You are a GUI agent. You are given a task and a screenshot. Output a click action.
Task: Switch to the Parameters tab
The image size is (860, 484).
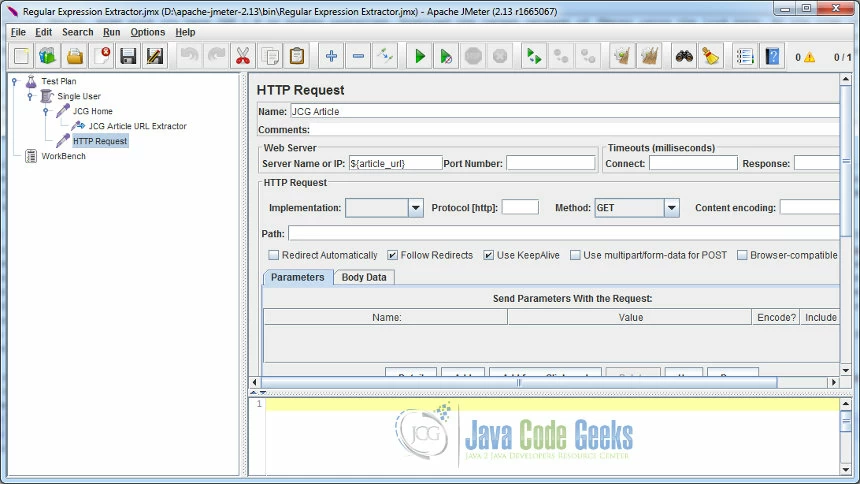297,277
